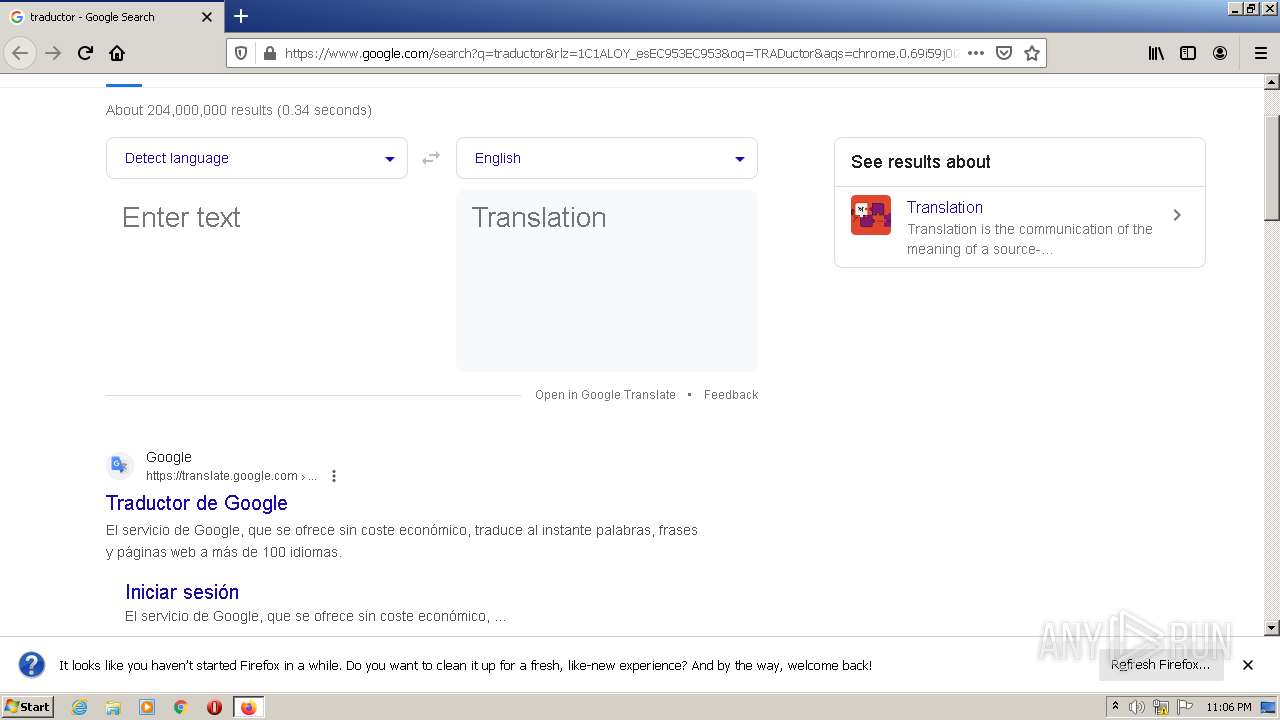
Task: Show site security padlock info
Action: pos(269,53)
